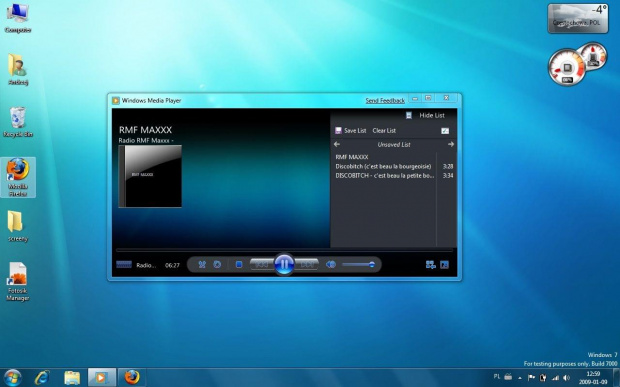Open the screeny folder on desktop
This screenshot has width=620, height=387.
point(18,226)
